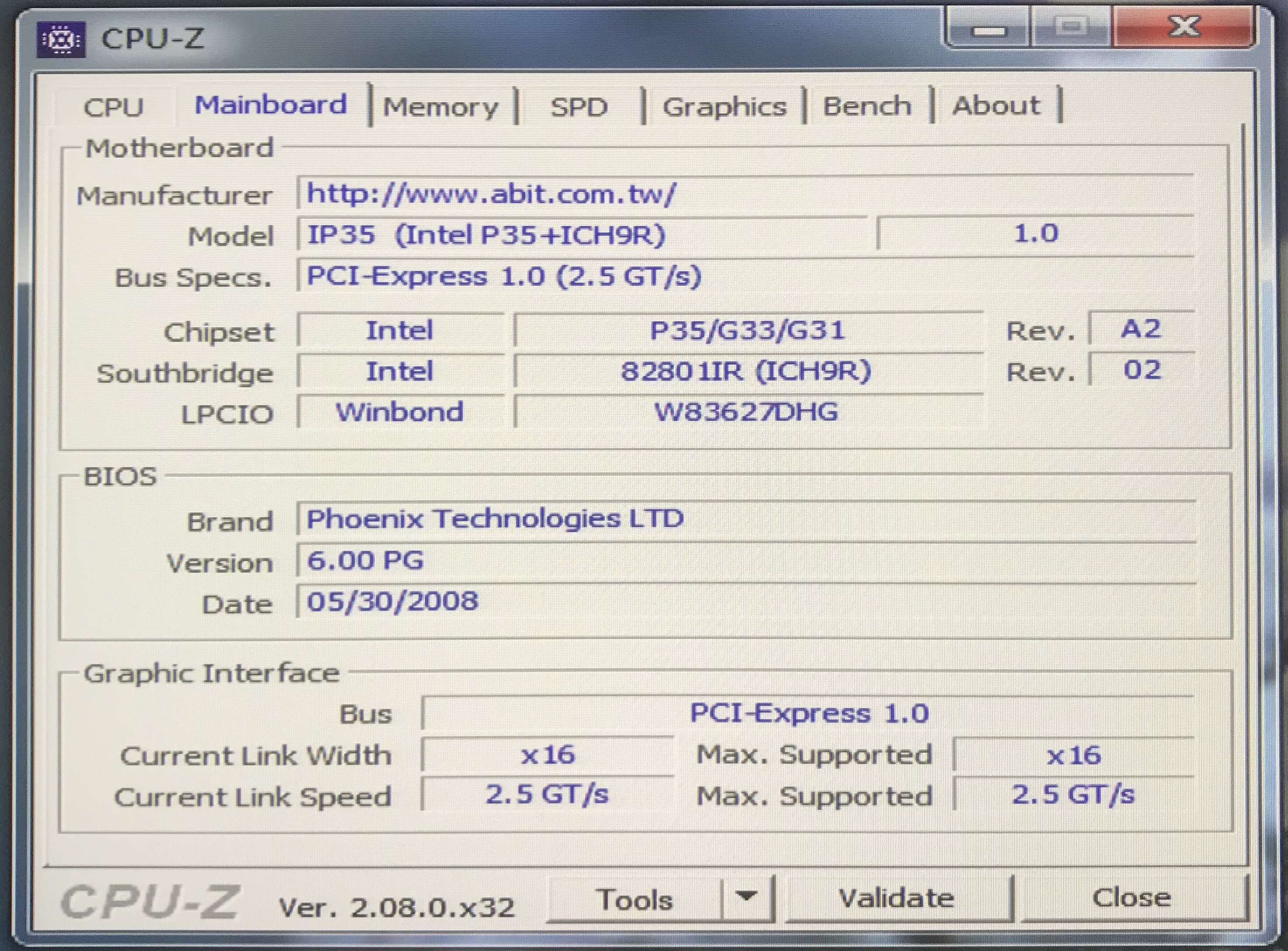The width and height of the screenshot is (1288, 951).
Task: Close window using title bar X
Action: (x=1184, y=27)
